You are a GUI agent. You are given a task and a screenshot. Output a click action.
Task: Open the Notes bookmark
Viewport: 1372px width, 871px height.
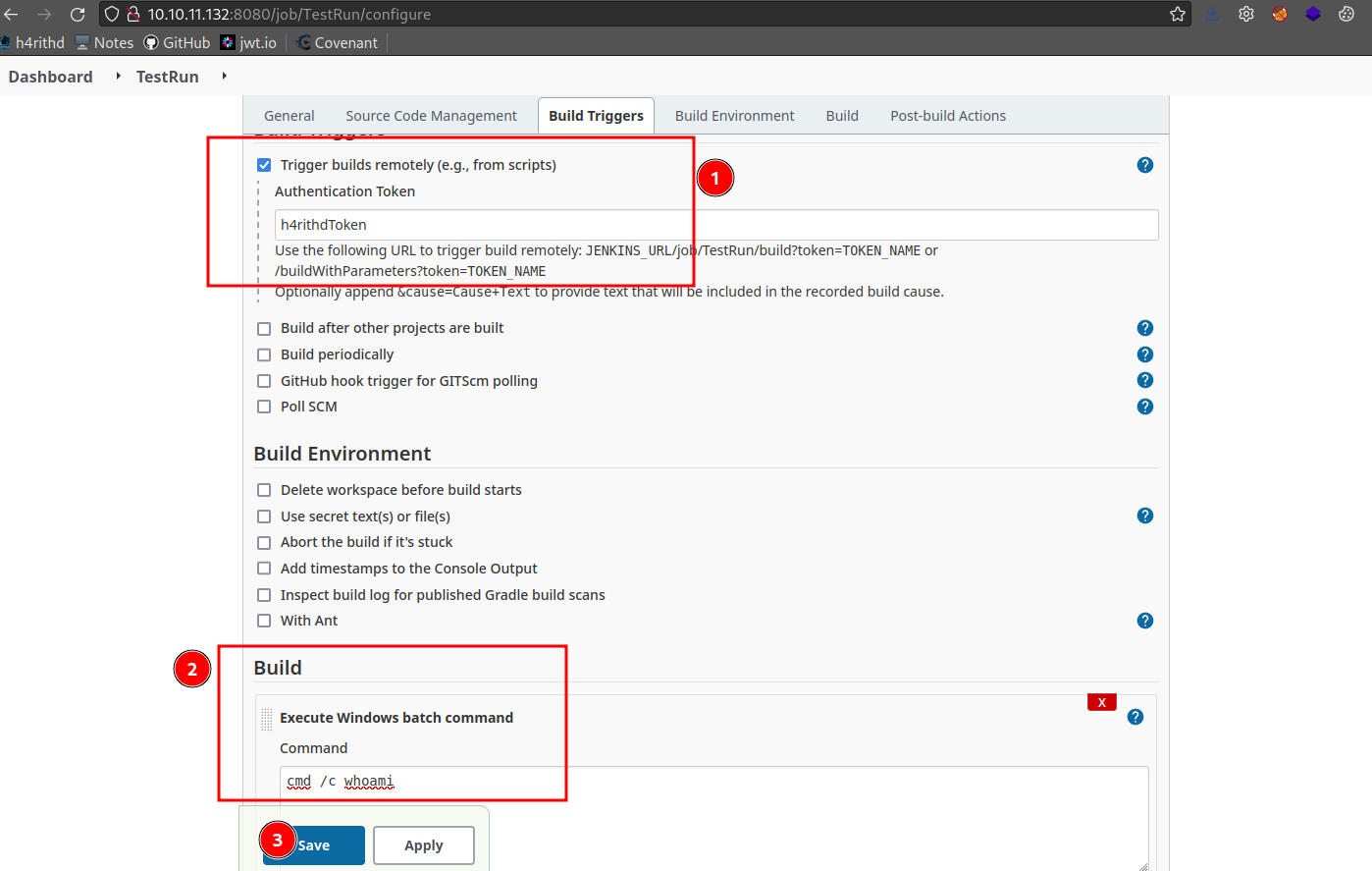[x=104, y=42]
